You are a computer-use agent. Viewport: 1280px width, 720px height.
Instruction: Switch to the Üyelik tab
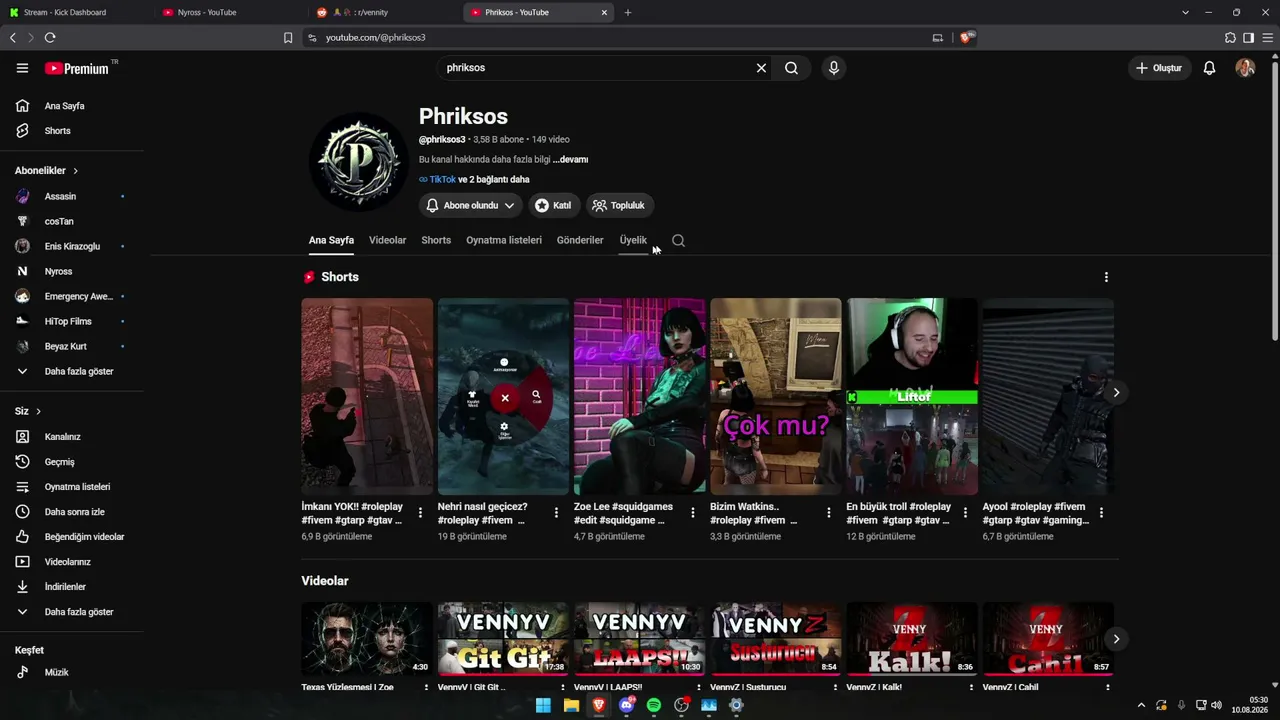(x=633, y=240)
